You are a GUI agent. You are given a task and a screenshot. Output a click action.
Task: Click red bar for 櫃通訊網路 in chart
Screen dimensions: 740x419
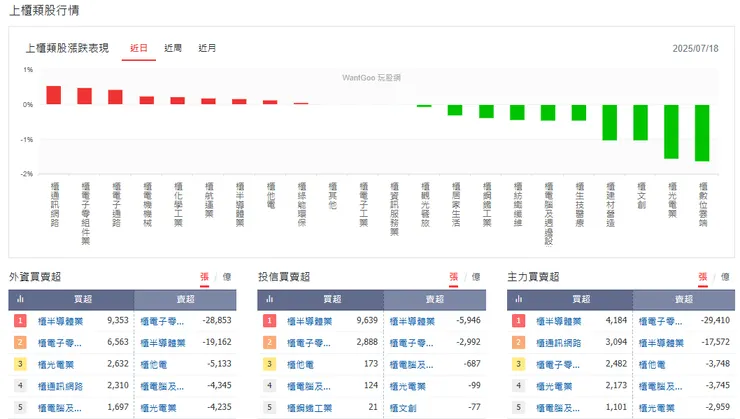click(54, 95)
